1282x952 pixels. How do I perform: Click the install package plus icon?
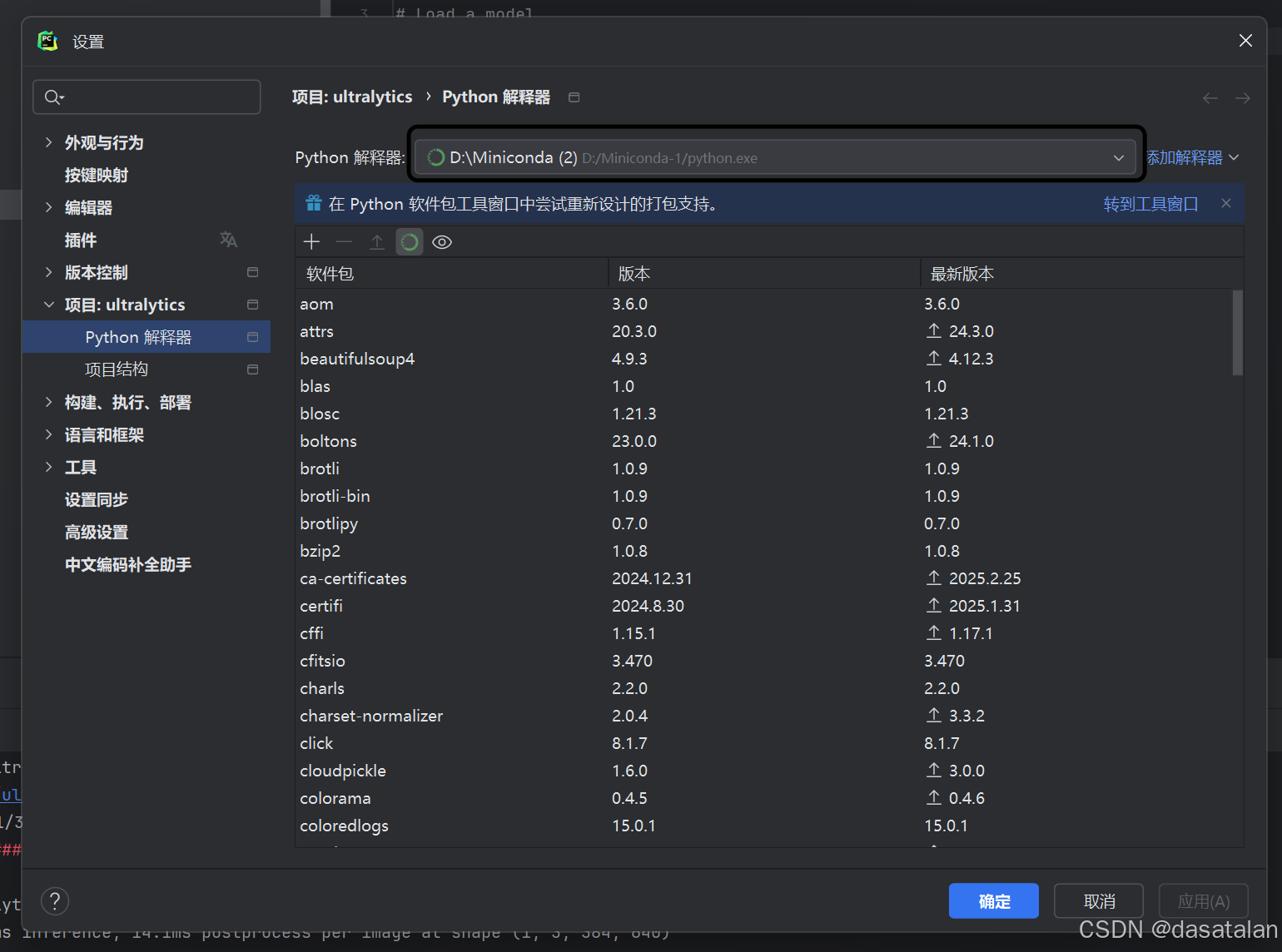311,242
